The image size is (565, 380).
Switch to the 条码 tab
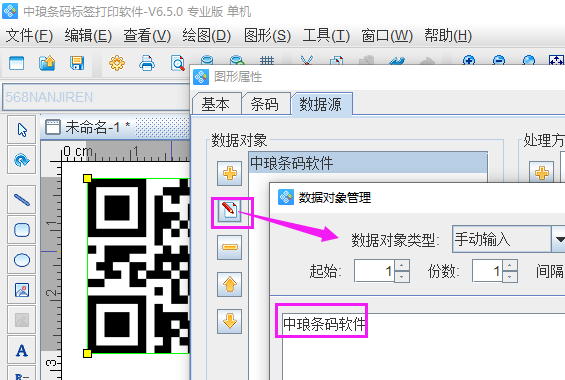click(x=265, y=104)
